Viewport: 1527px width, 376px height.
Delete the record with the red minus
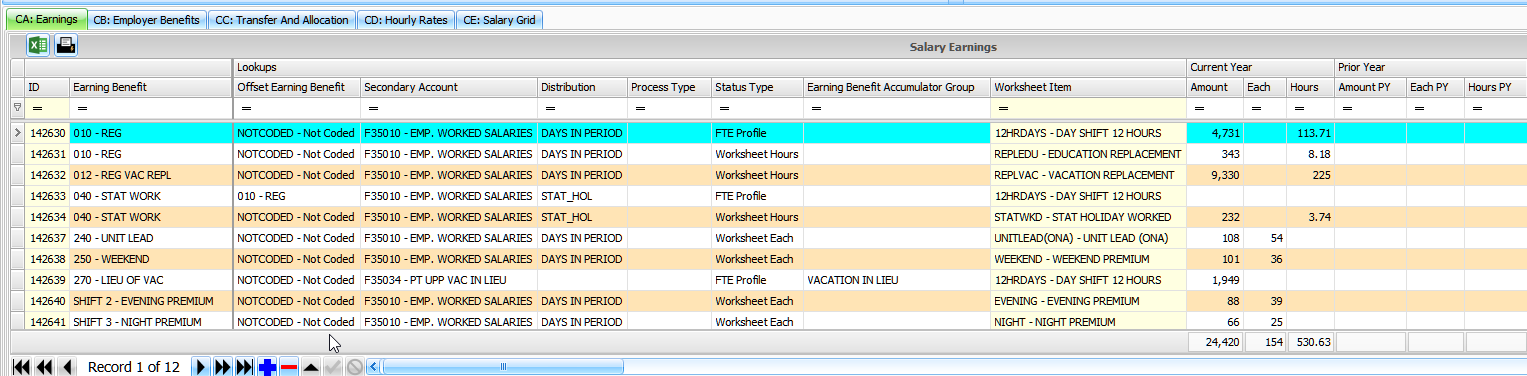289,367
